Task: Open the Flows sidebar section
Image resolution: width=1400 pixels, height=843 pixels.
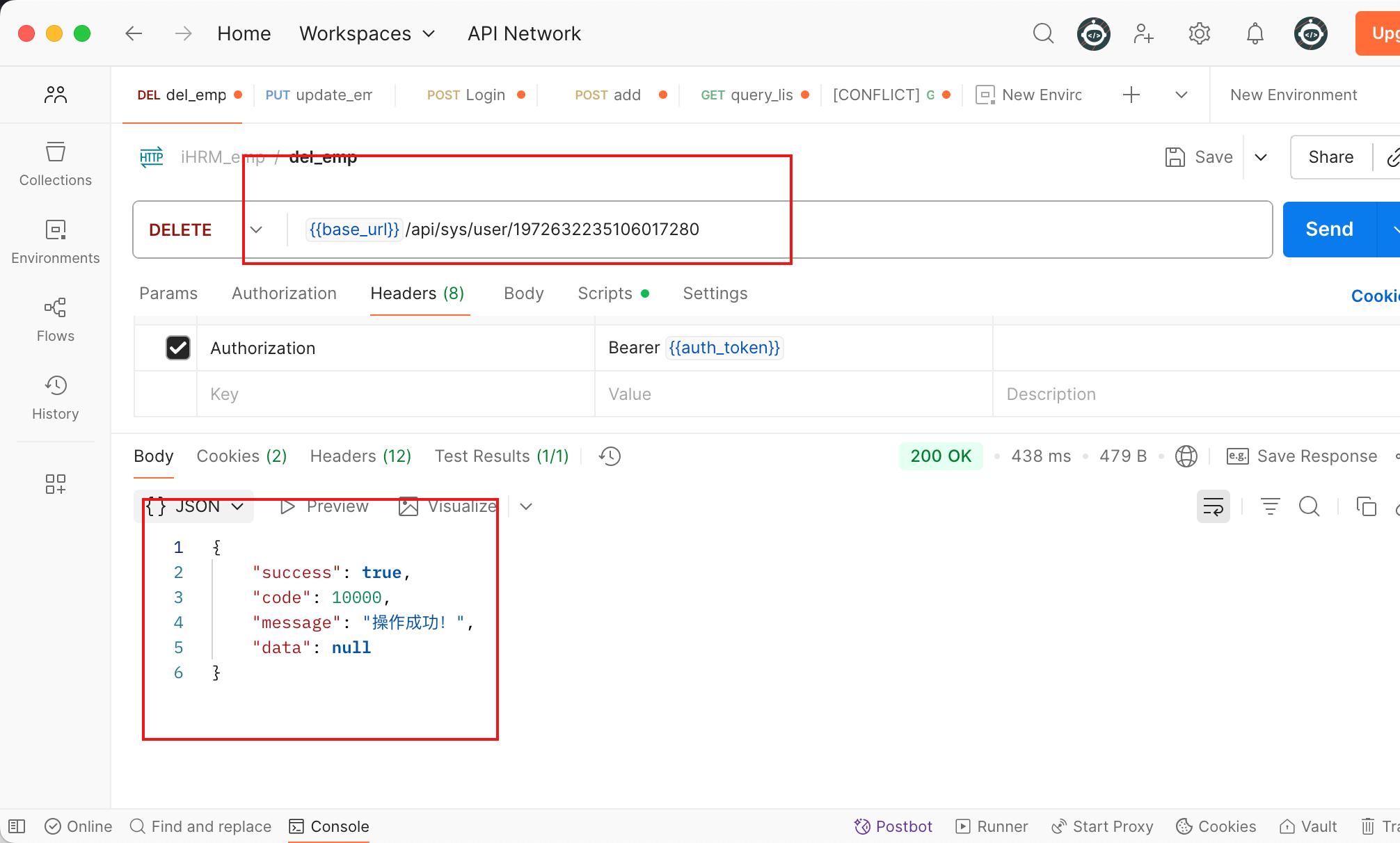Action: tap(55, 320)
